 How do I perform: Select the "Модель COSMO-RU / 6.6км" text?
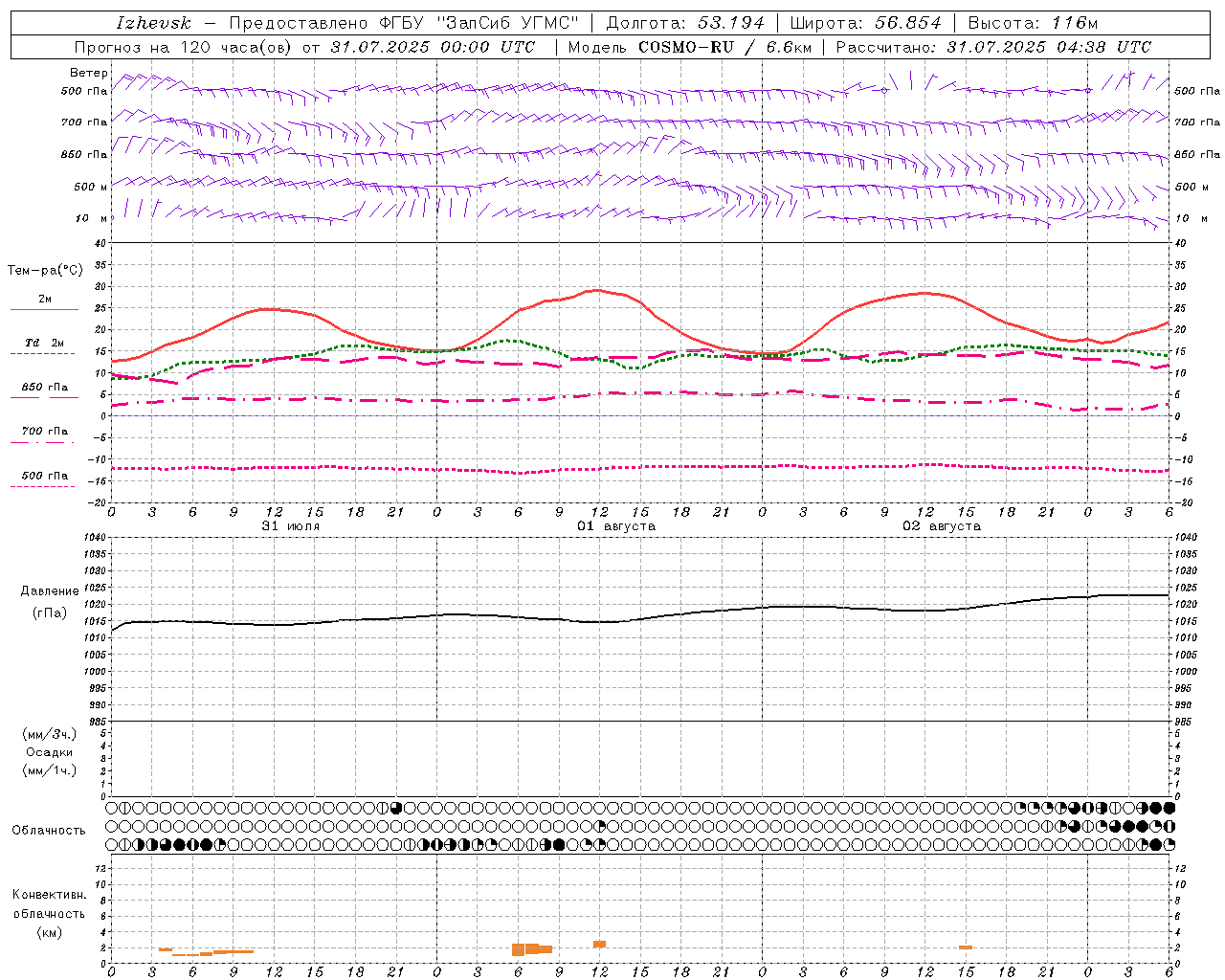pos(689,47)
